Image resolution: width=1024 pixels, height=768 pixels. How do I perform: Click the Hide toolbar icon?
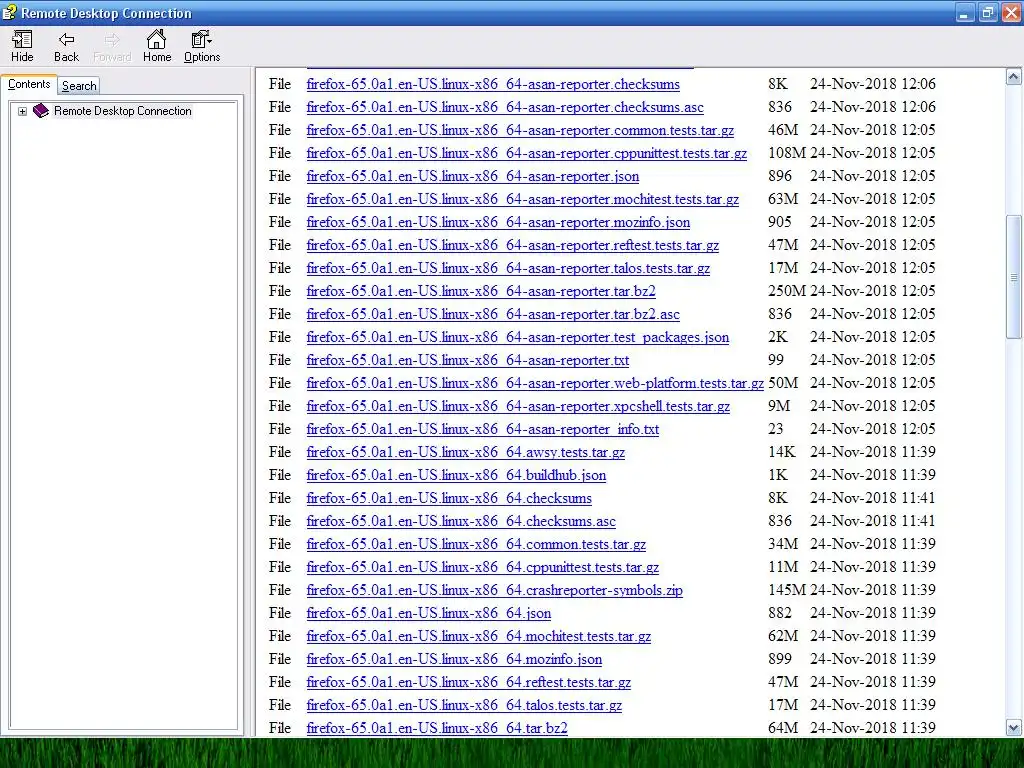pyautogui.click(x=22, y=46)
